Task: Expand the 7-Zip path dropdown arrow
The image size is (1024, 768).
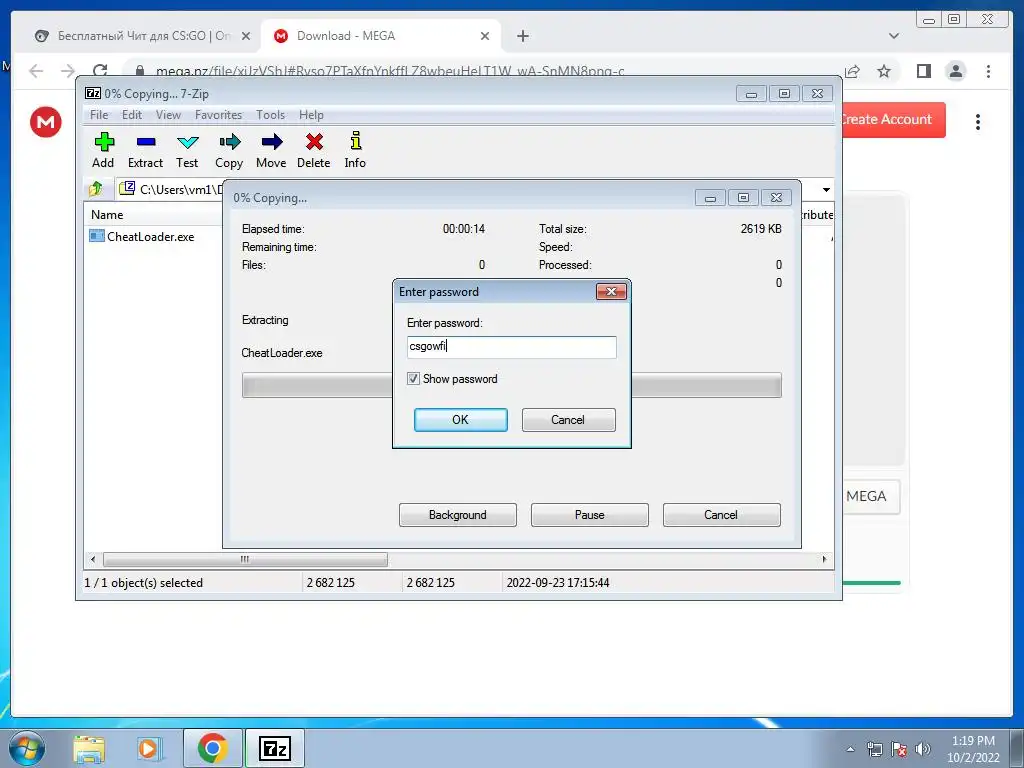Action: (826, 189)
